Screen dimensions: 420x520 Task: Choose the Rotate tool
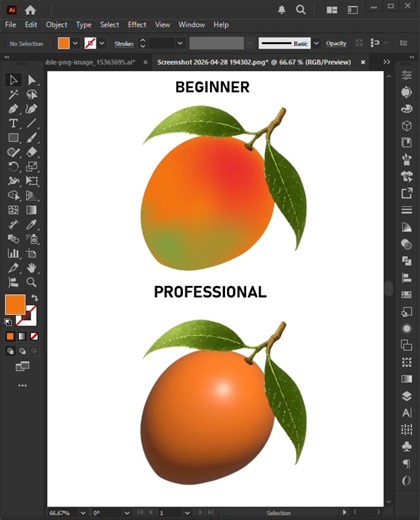point(13,166)
